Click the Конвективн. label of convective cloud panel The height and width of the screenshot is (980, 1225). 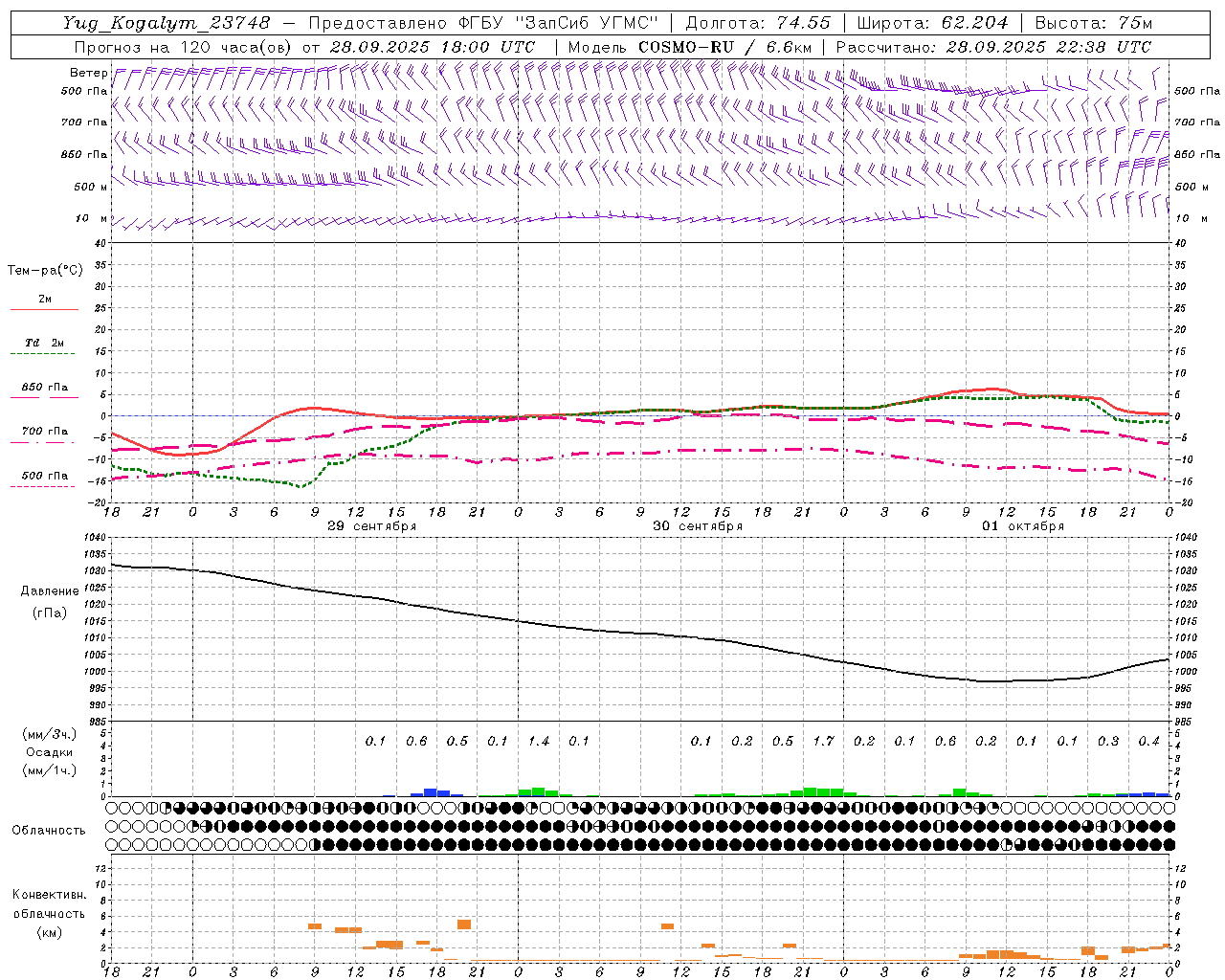coord(49,895)
